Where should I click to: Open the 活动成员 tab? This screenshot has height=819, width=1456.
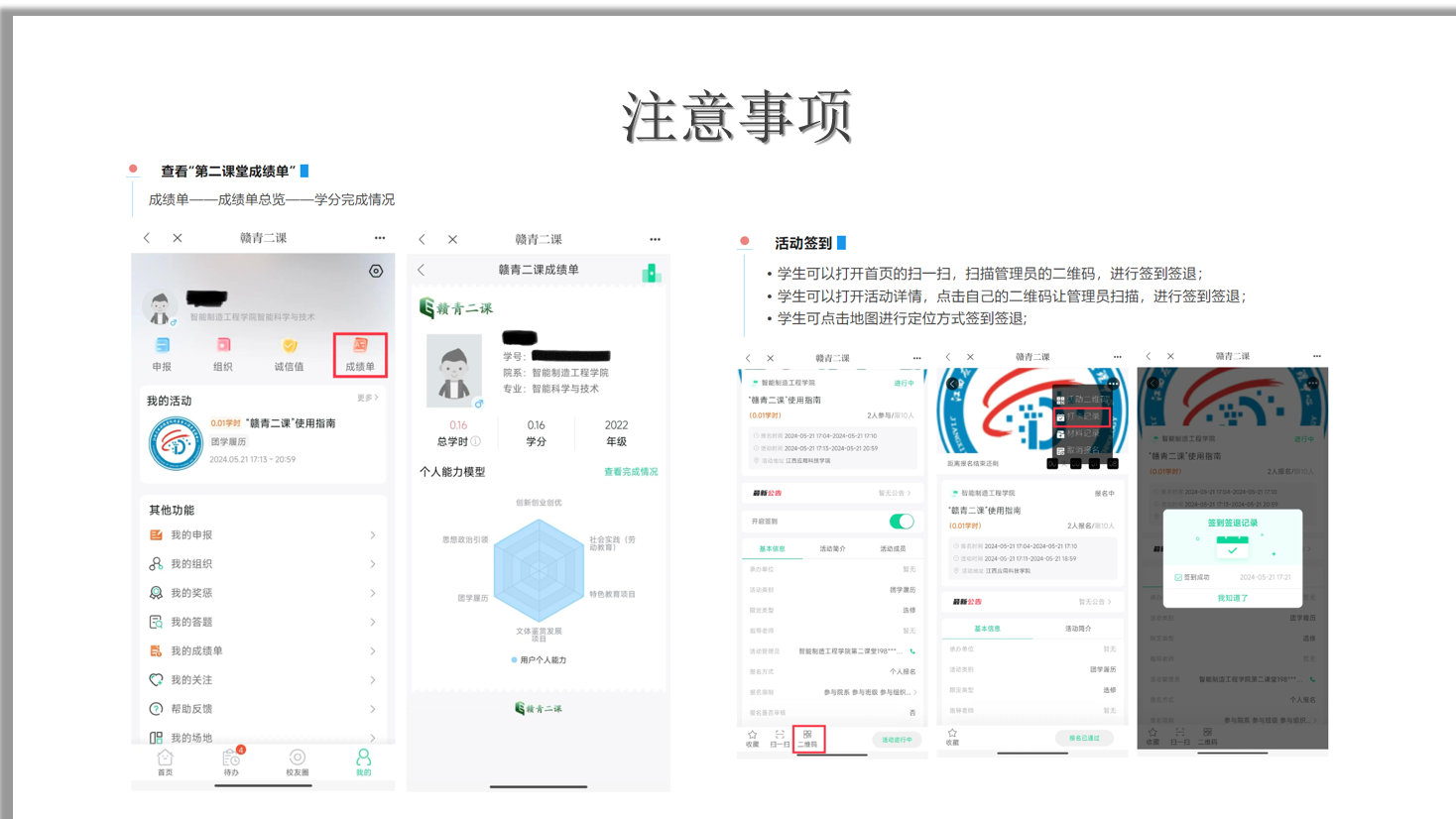[893, 548]
